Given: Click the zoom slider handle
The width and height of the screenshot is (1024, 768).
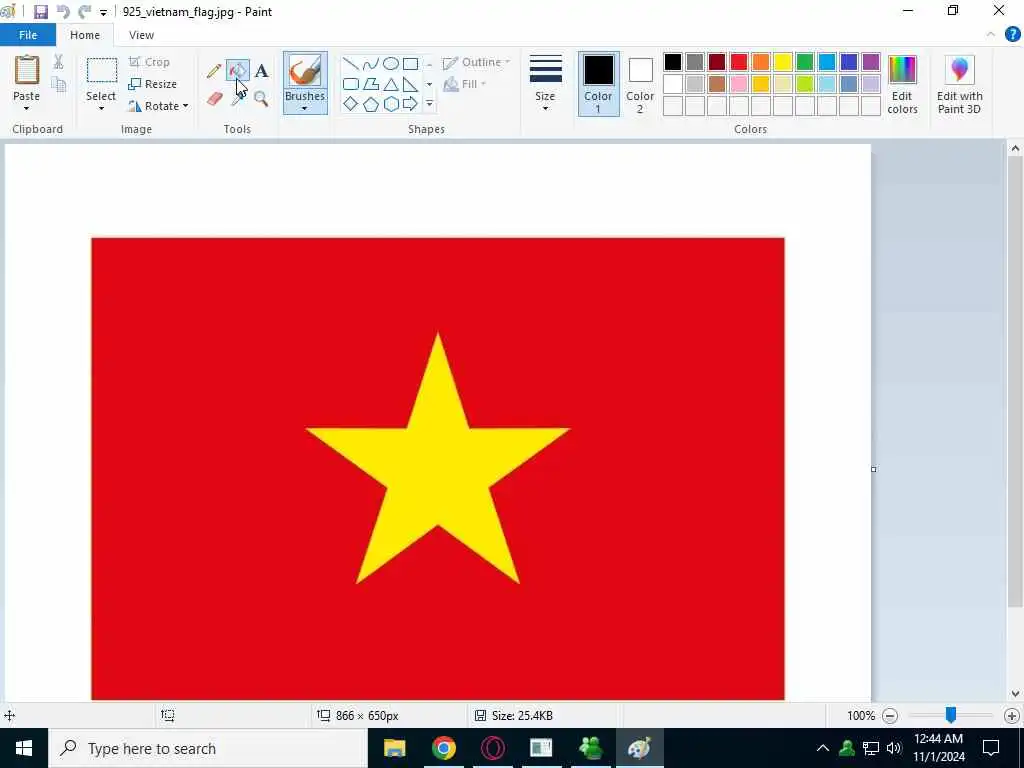Looking at the screenshot, I should coord(951,716).
